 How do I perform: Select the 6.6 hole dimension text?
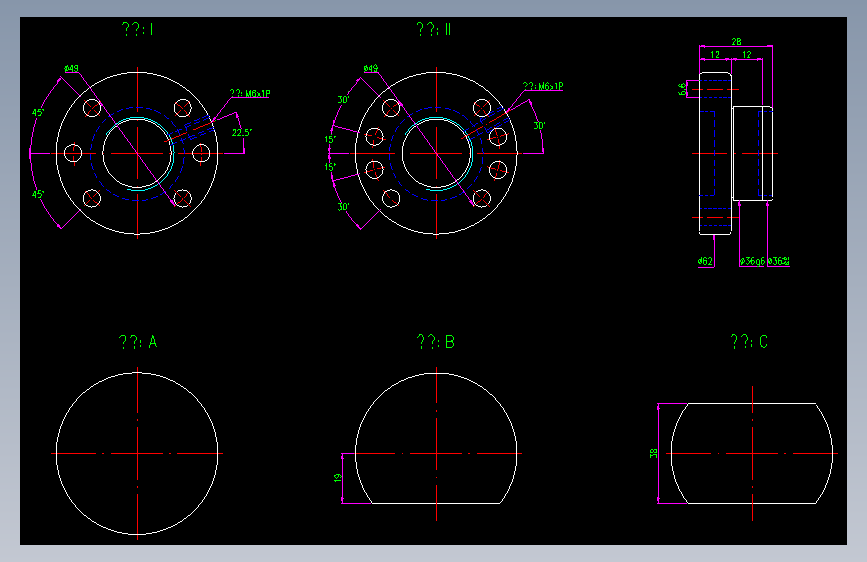click(682, 89)
